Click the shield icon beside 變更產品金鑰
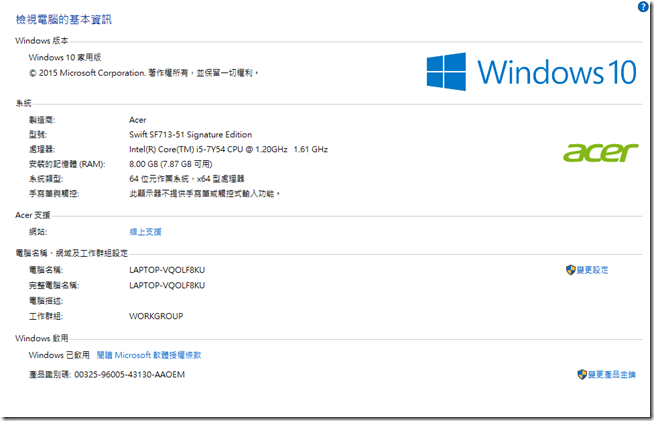The width and height of the screenshot is (654, 421). (582, 374)
